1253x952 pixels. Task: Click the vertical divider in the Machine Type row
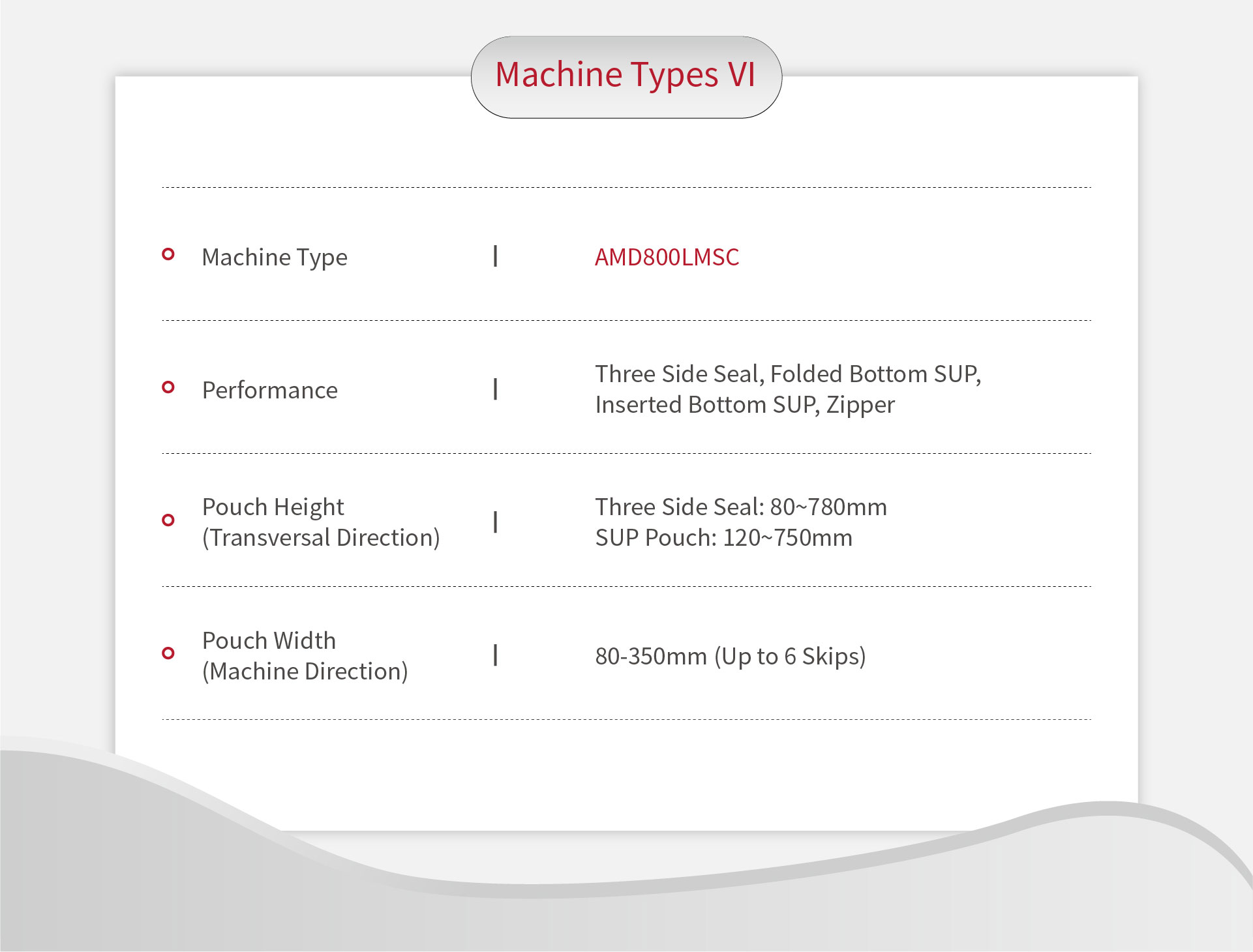coord(496,256)
